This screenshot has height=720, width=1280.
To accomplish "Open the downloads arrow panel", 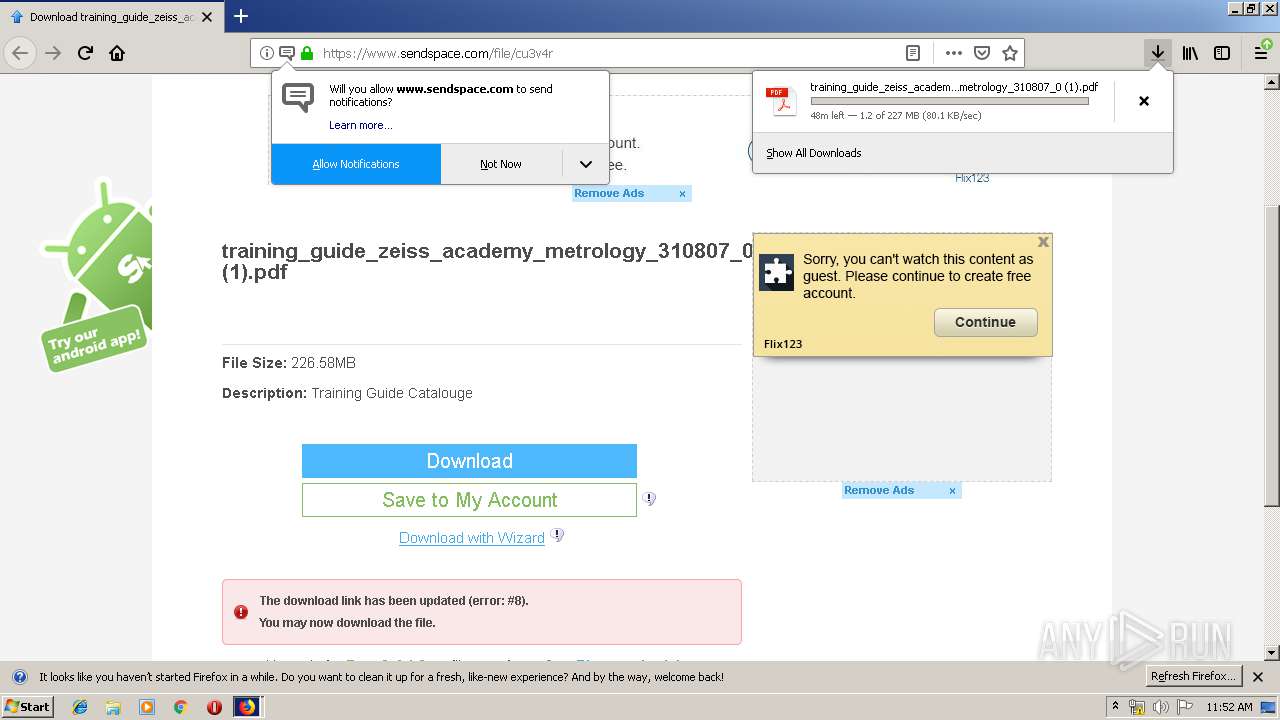I will pyautogui.click(x=1158, y=53).
